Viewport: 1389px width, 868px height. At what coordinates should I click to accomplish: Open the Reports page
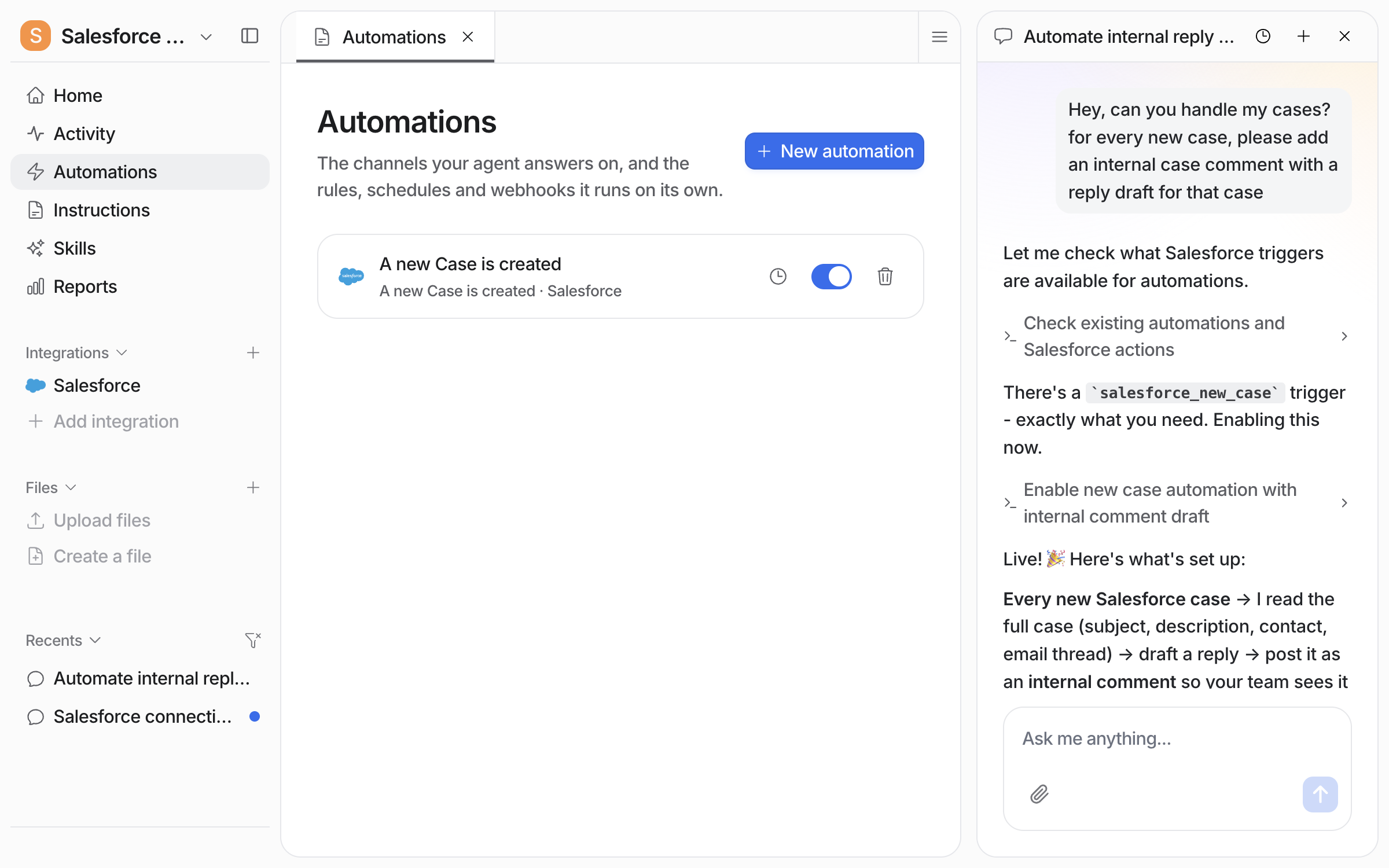(140, 286)
